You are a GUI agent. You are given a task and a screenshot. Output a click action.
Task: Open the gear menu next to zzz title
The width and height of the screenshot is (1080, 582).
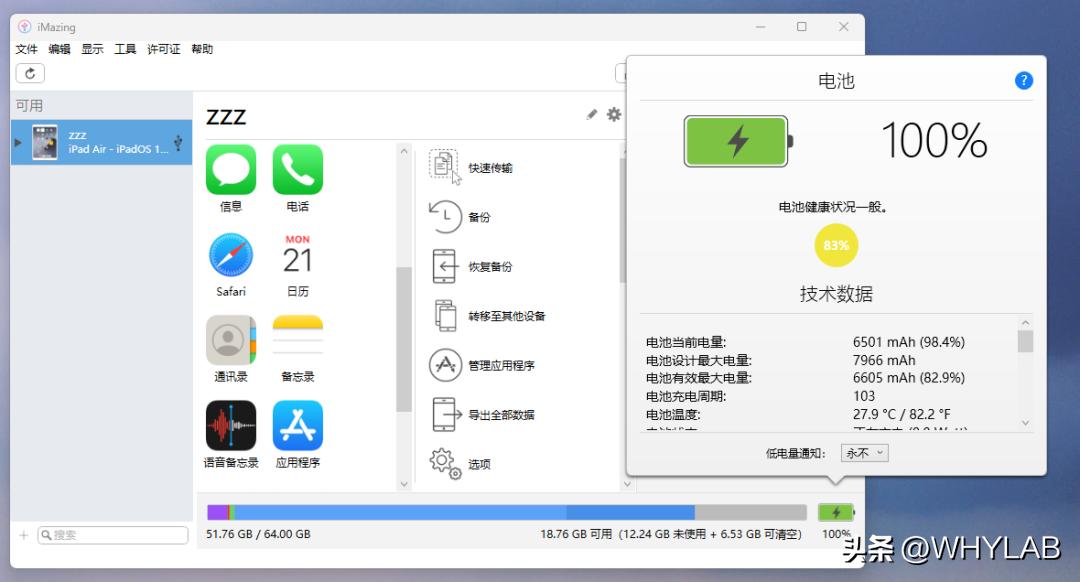click(x=613, y=115)
